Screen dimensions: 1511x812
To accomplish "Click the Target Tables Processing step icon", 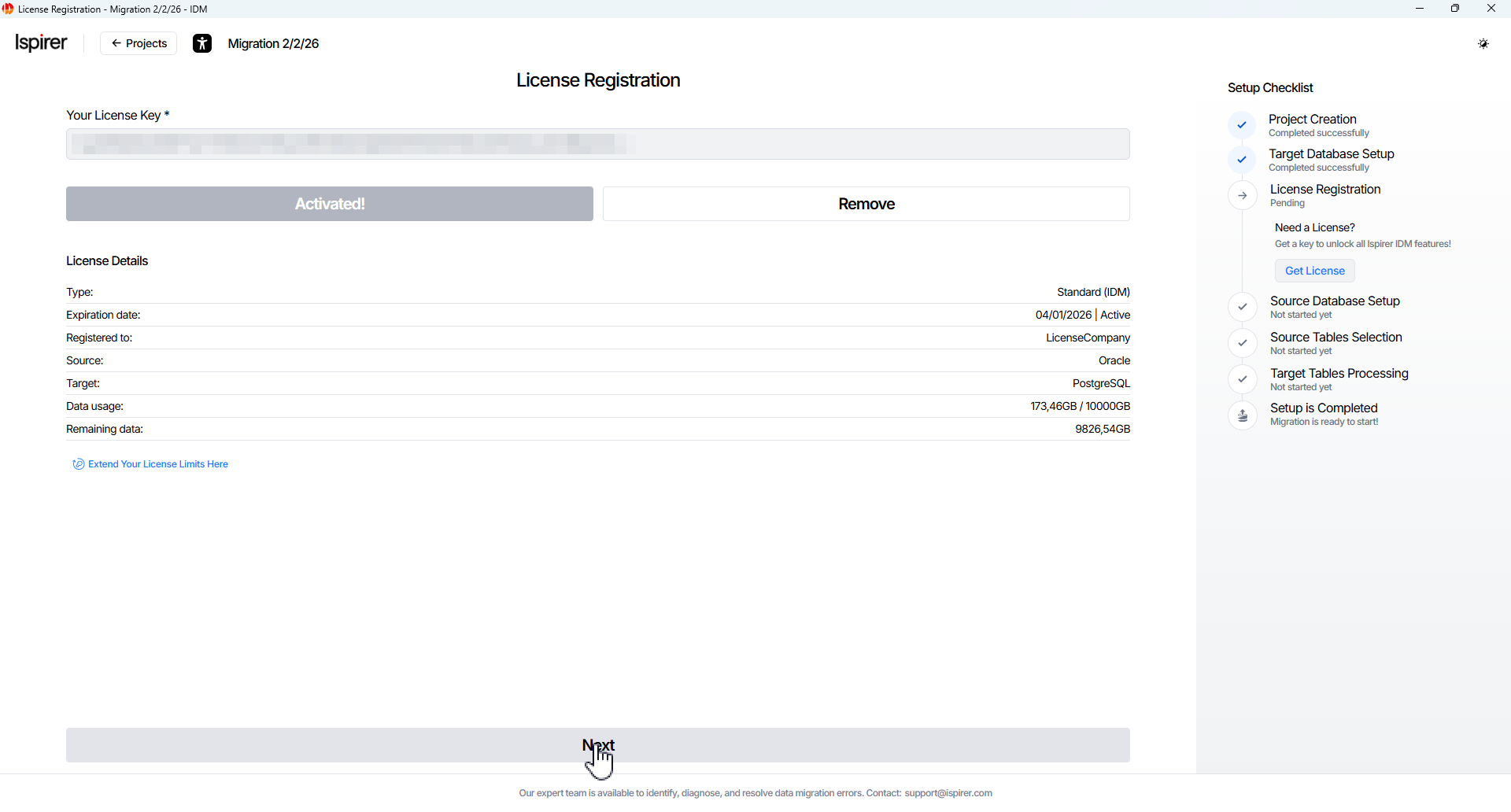I will point(1243,379).
